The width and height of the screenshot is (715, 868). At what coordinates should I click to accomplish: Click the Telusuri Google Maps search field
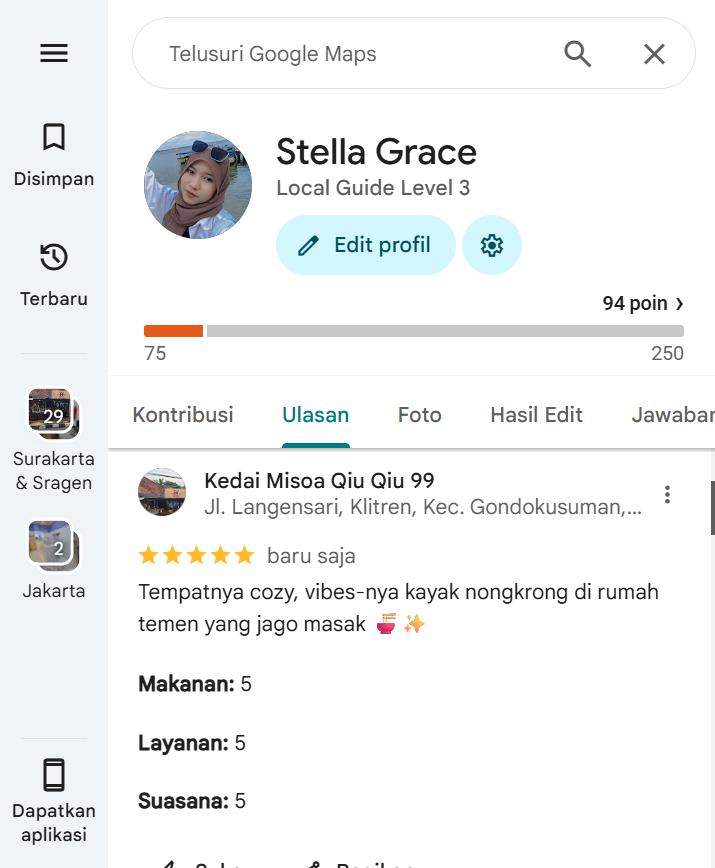[x=354, y=54]
